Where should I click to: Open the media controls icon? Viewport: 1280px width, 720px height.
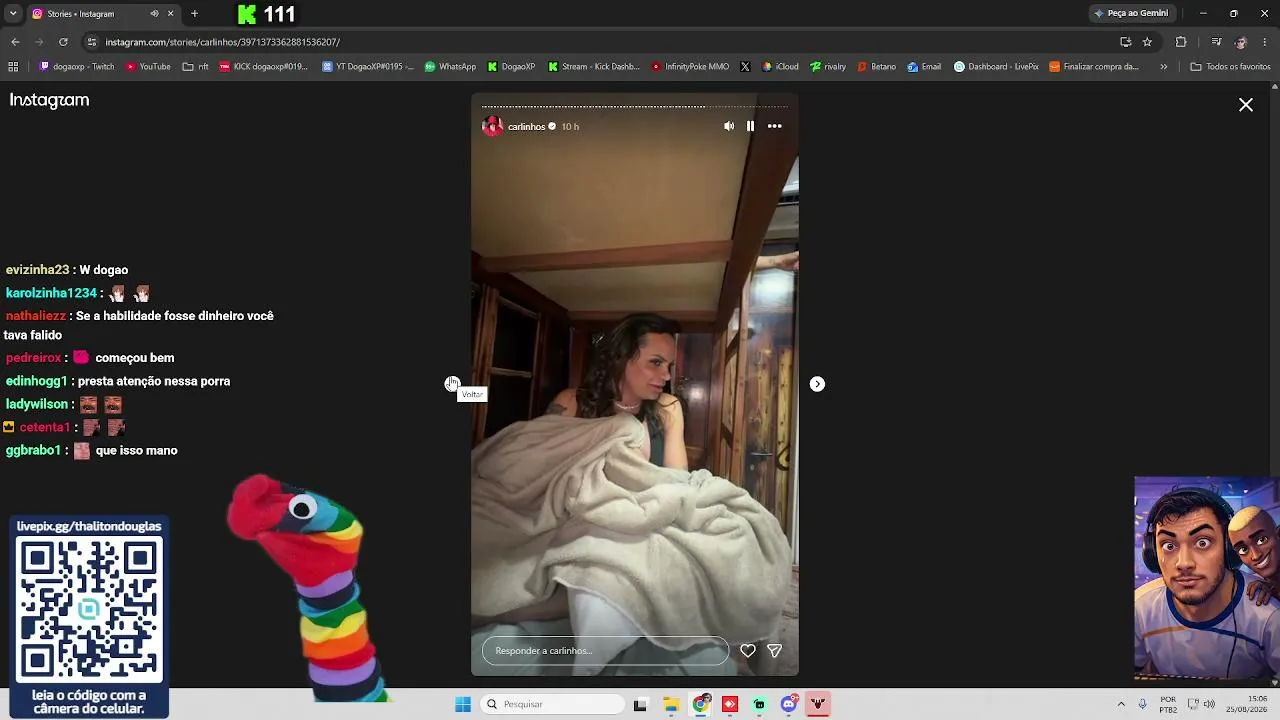pyautogui.click(x=1216, y=42)
